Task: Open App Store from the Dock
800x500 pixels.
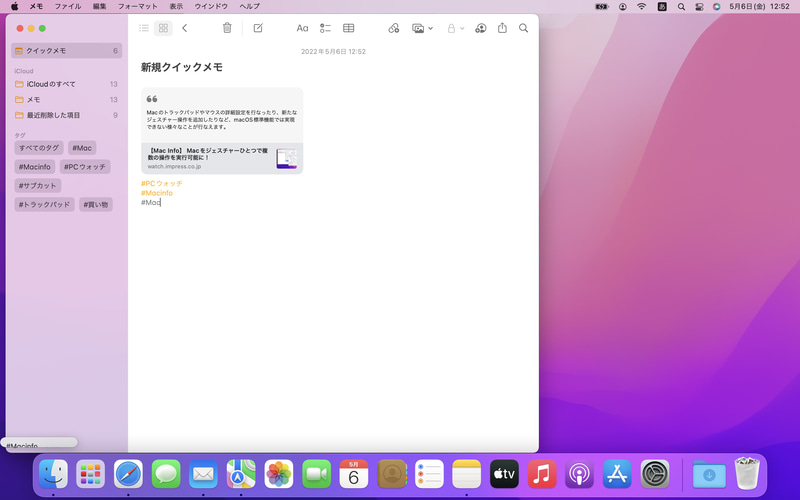Action: [x=617, y=474]
